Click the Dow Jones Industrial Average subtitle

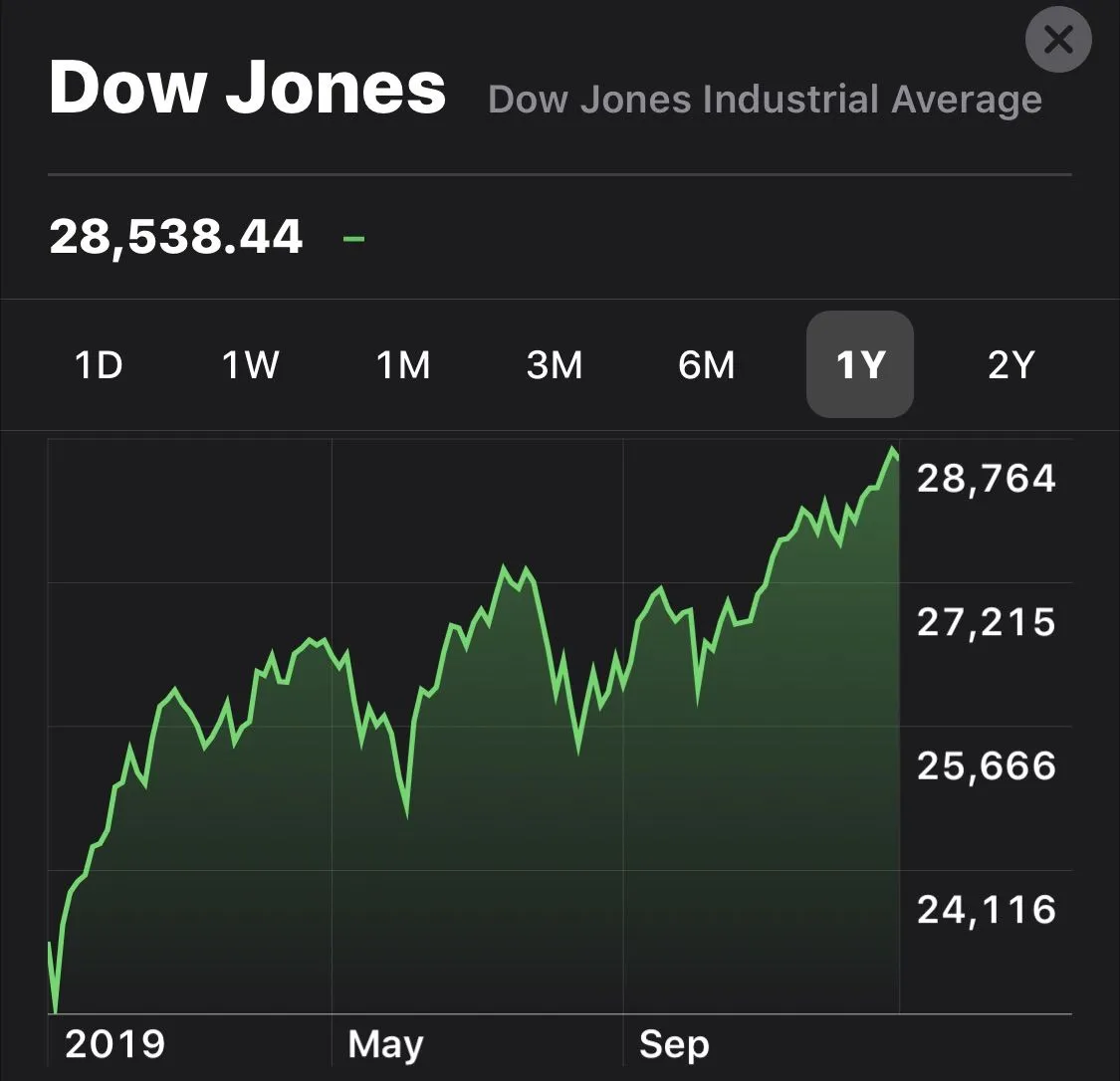tap(765, 100)
